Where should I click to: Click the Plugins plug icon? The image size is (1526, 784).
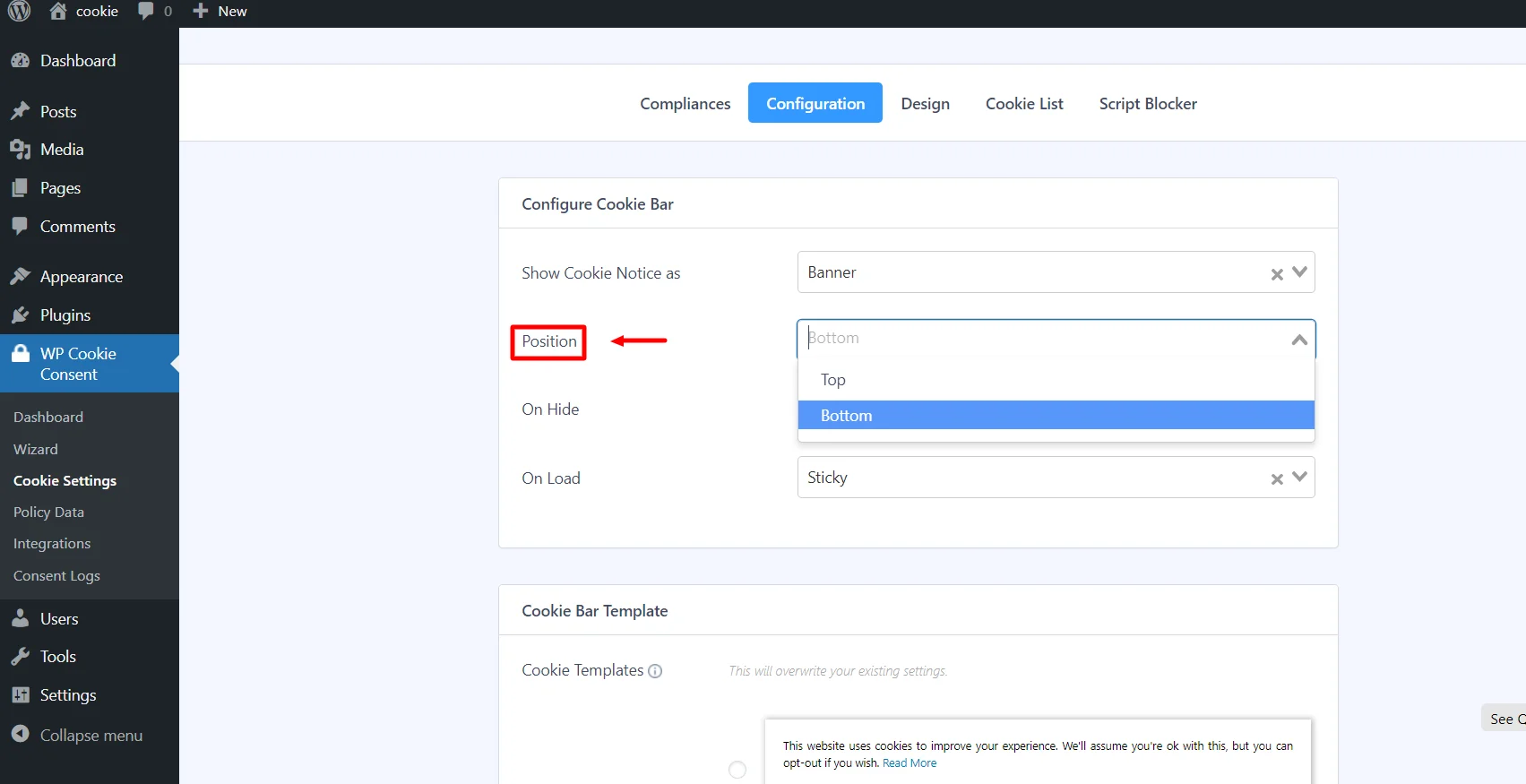click(20, 315)
